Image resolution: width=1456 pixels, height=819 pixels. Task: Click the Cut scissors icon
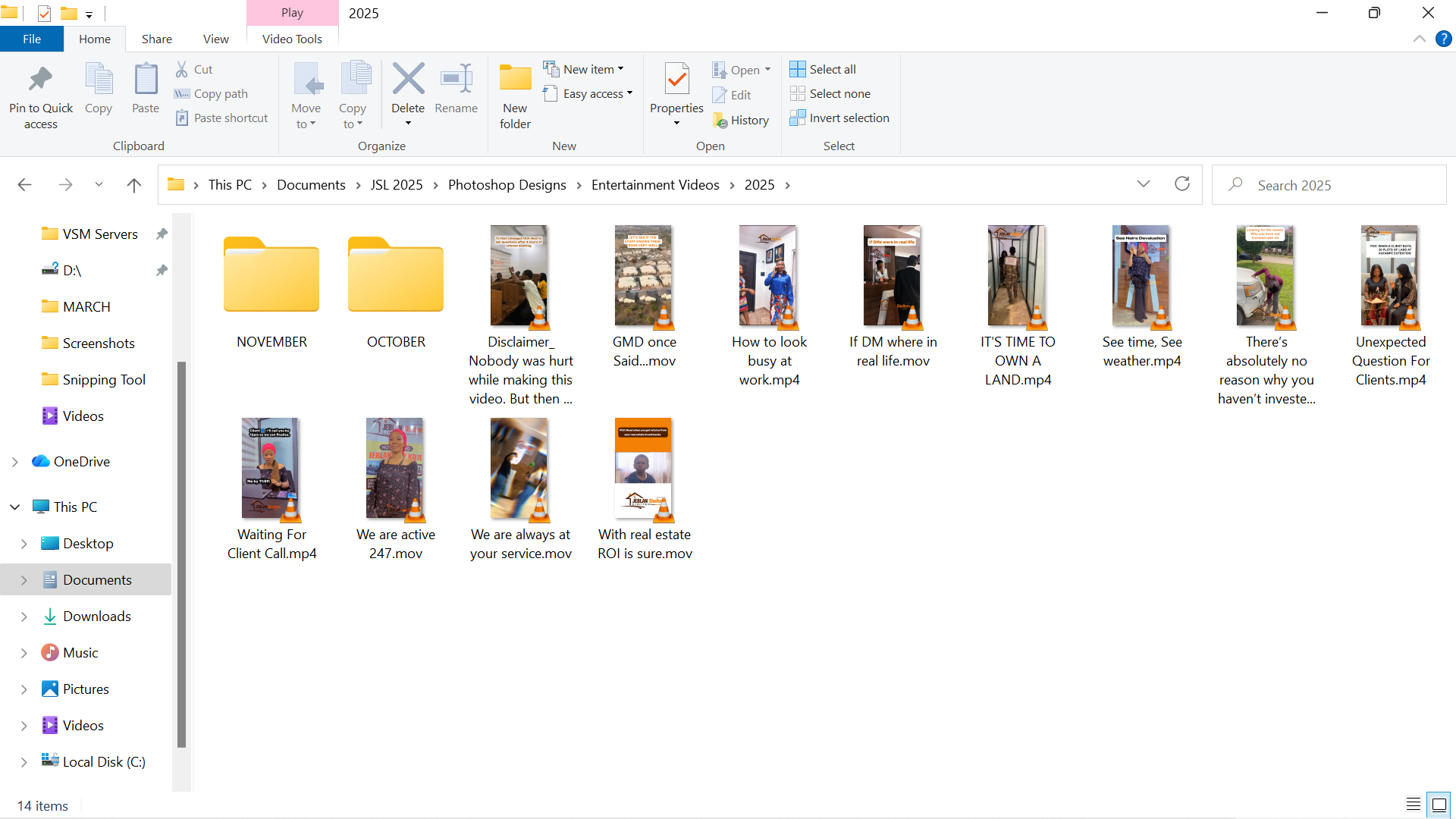tap(182, 69)
